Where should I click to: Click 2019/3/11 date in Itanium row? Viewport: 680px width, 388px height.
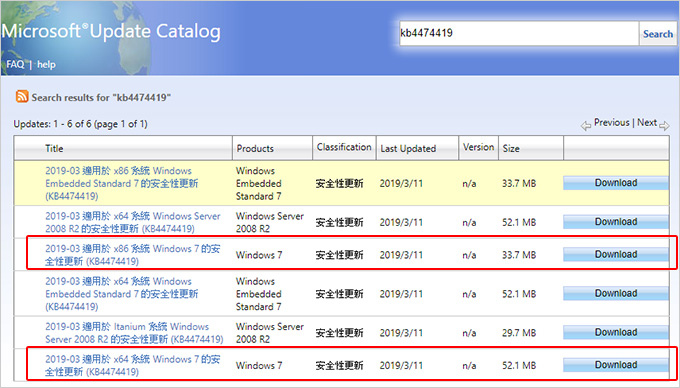click(x=401, y=333)
